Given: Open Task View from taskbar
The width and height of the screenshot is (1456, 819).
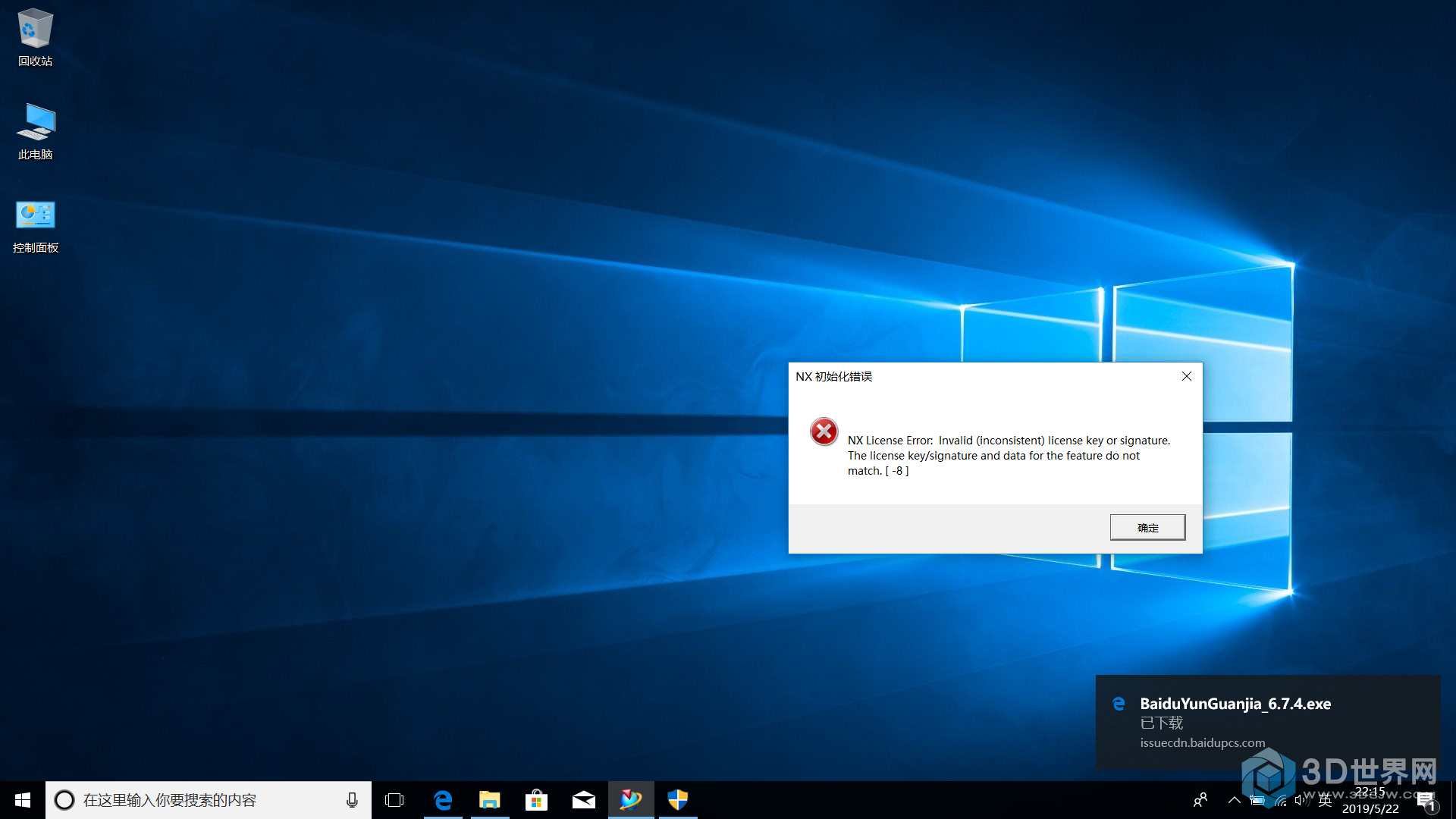Looking at the screenshot, I should [394, 800].
